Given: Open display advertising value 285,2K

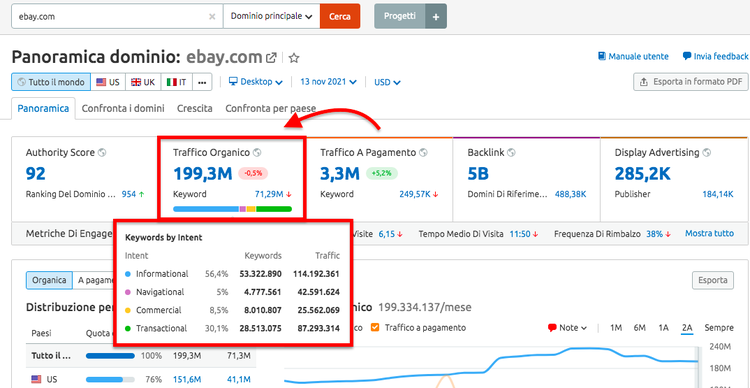Looking at the screenshot, I should tap(643, 174).
